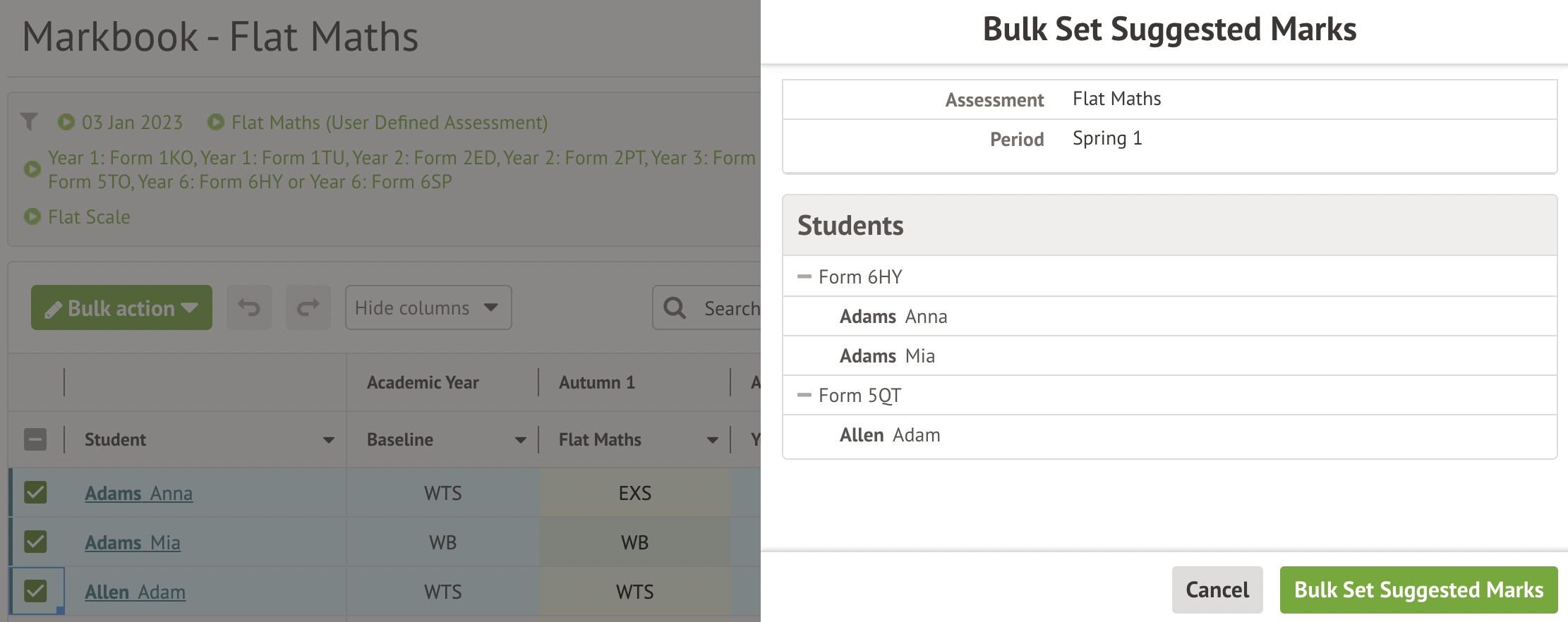The width and height of the screenshot is (1568, 622).
Task: Open the Hide columns dropdown
Action: pyautogui.click(x=428, y=307)
